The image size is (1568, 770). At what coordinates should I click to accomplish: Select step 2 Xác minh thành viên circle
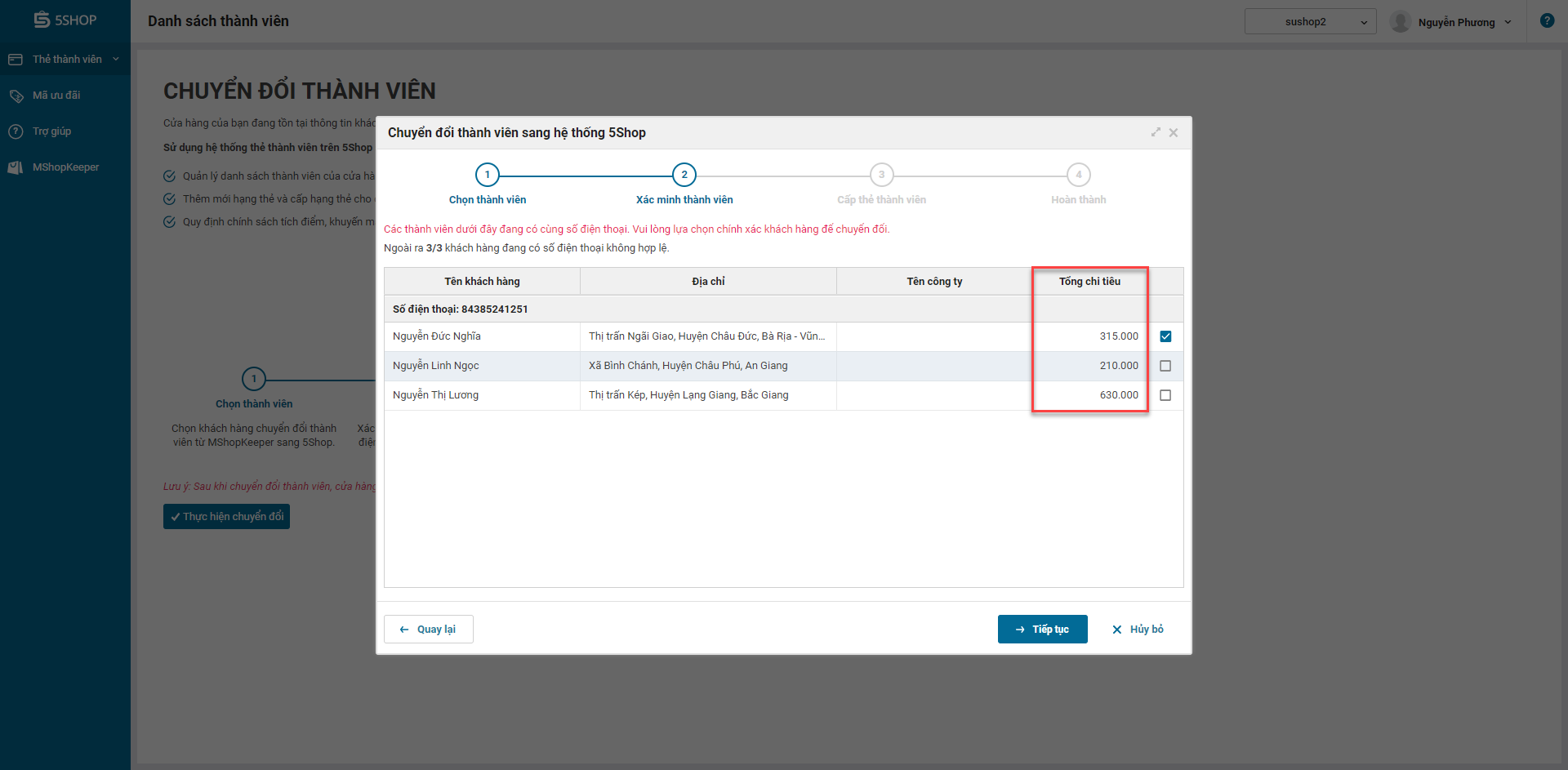coord(684,175)
